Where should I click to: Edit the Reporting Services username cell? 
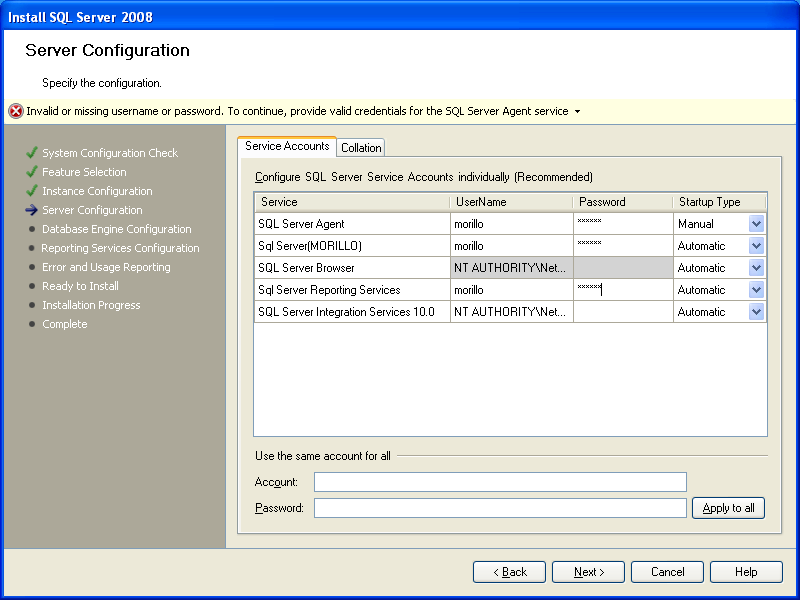coord(512,289)
